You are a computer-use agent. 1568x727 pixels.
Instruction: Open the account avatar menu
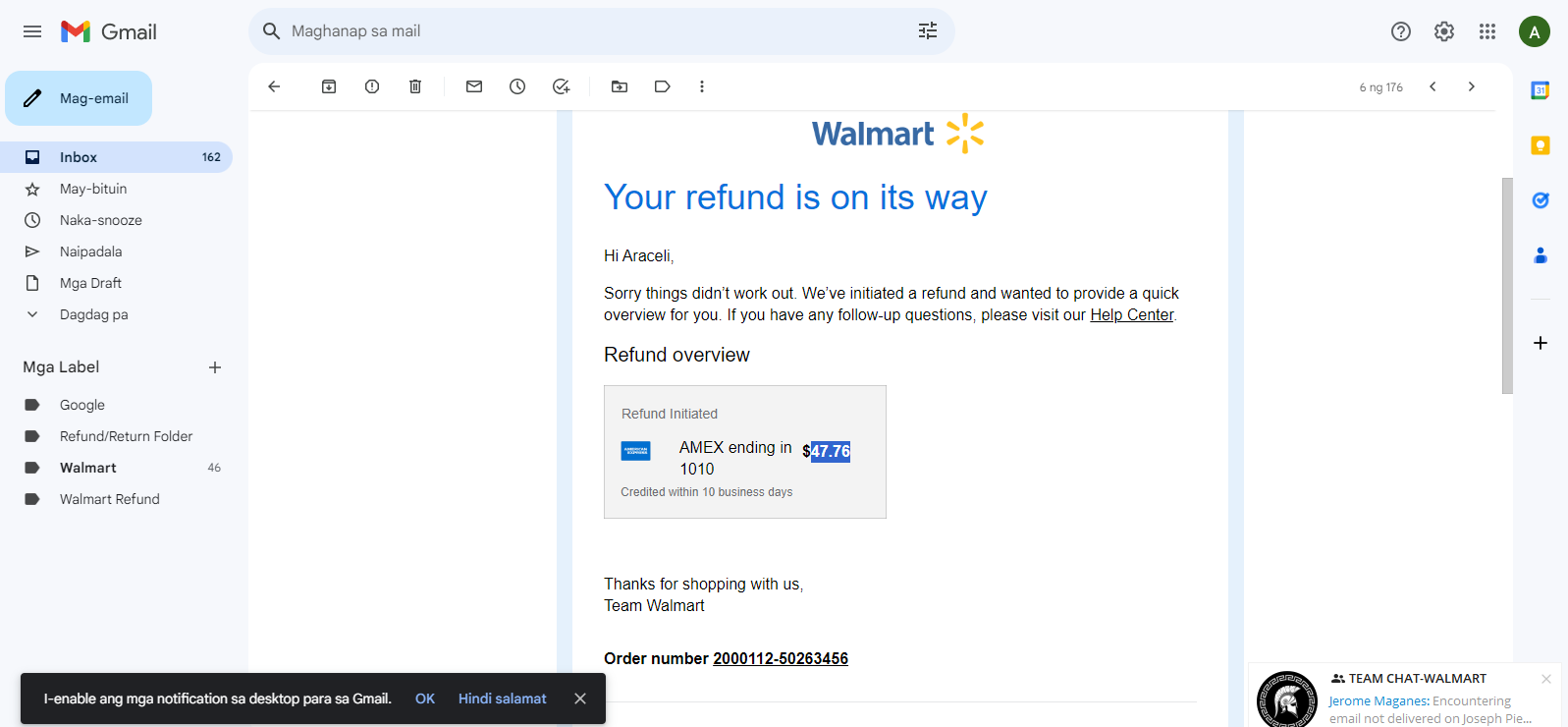tap(1535, 31)
